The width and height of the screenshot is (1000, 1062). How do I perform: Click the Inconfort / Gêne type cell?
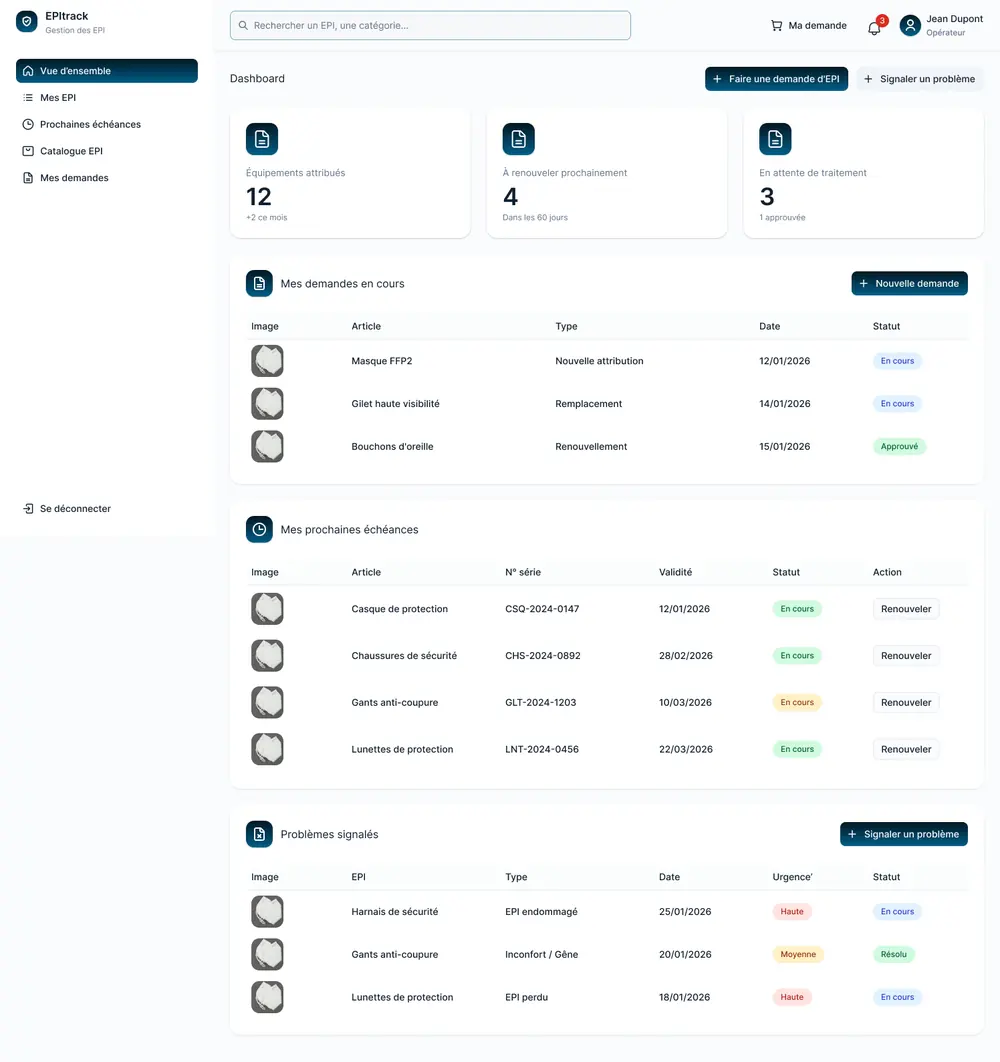[x=541, y=954]
